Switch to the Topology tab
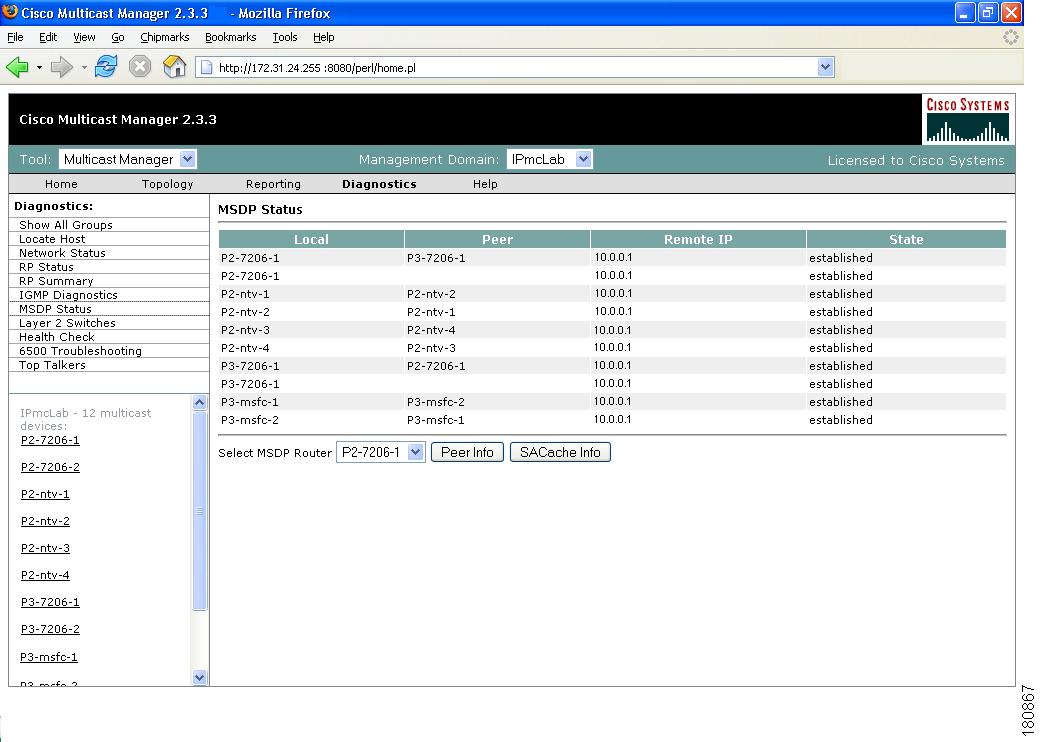The width and height of the screenshot is (1043, 742). tap(168, 184)
